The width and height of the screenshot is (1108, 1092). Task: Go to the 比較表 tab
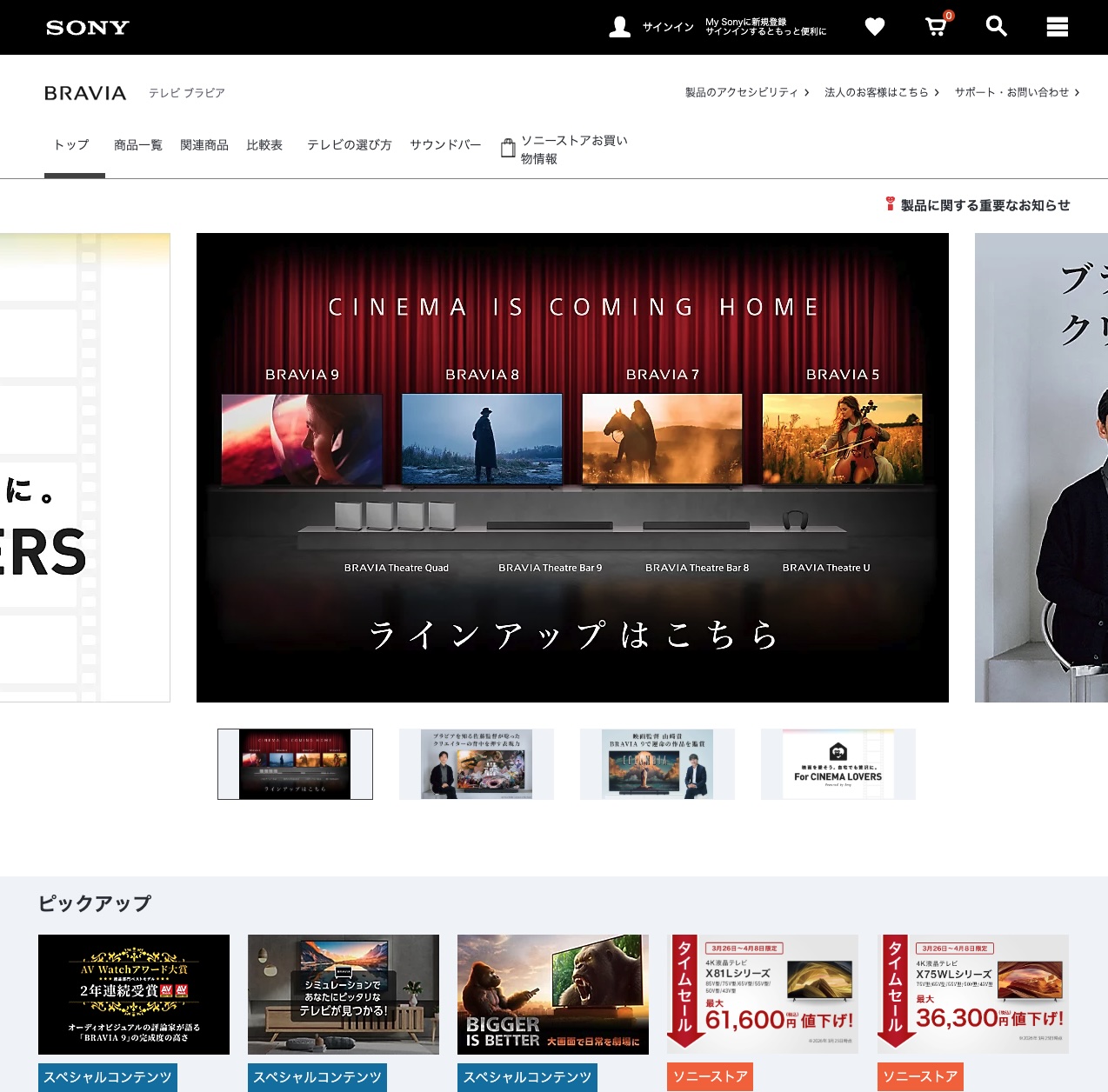pyautogui.click(x=264, y=145)
